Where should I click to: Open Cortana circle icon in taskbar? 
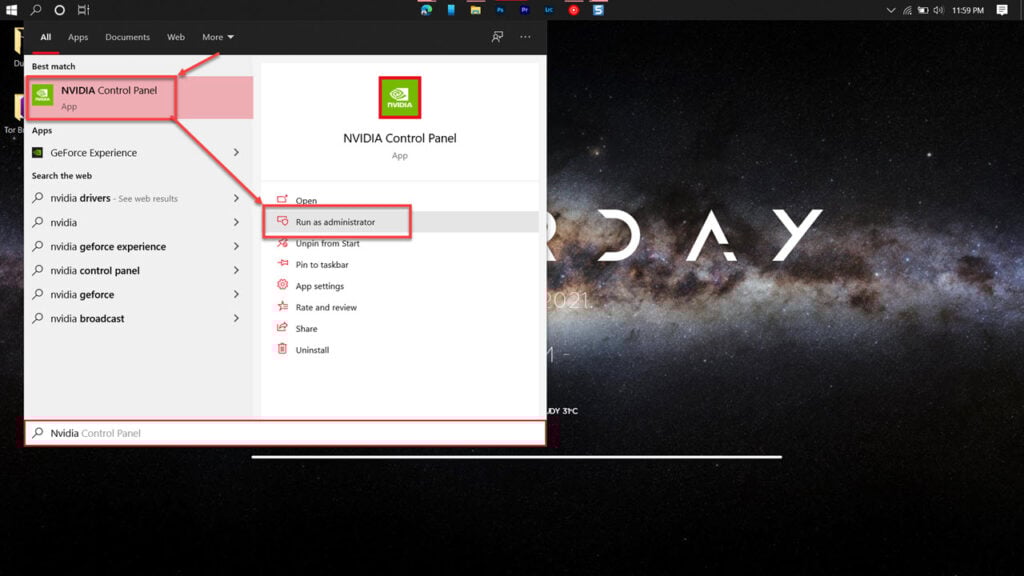coord(59,10)
